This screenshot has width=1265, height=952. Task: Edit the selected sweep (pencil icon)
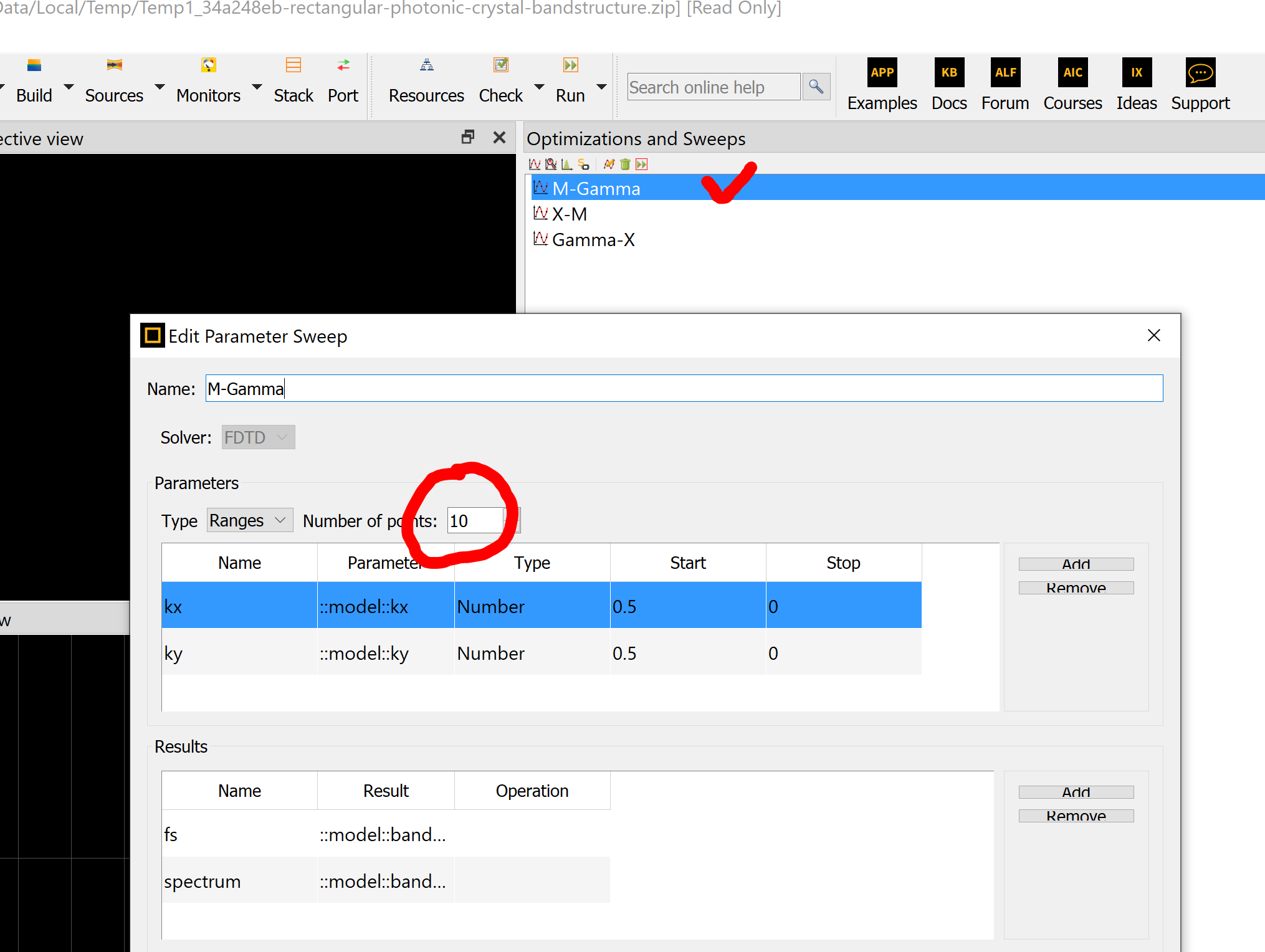(609, 164)
